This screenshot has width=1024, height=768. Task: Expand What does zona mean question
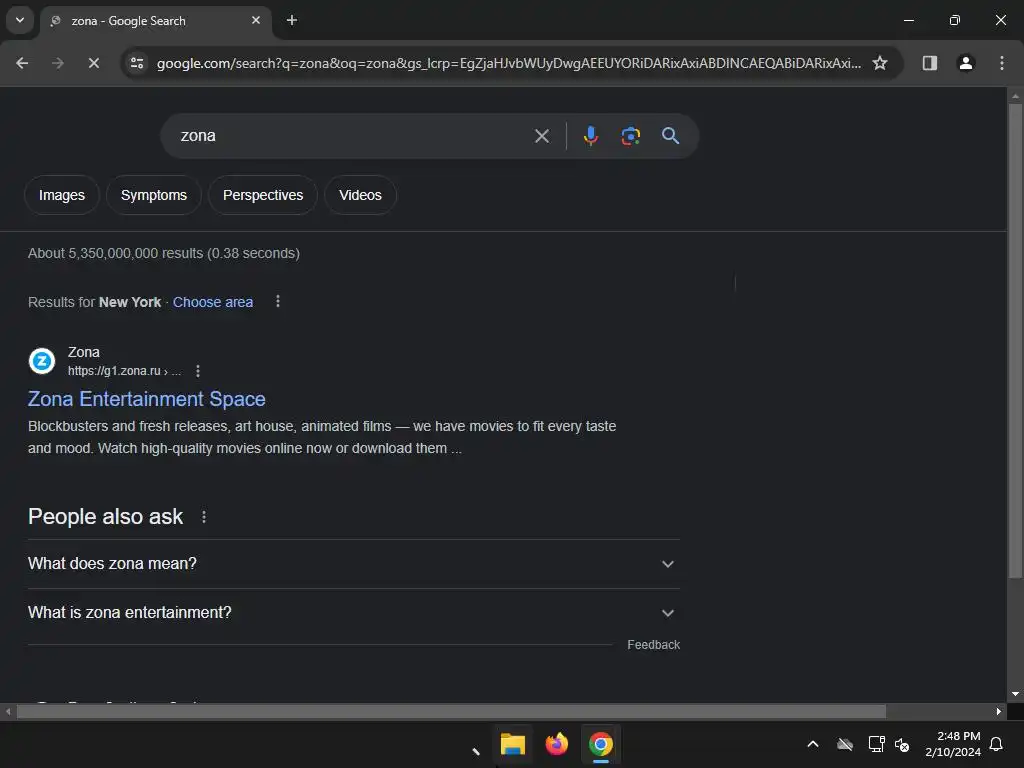353,564
